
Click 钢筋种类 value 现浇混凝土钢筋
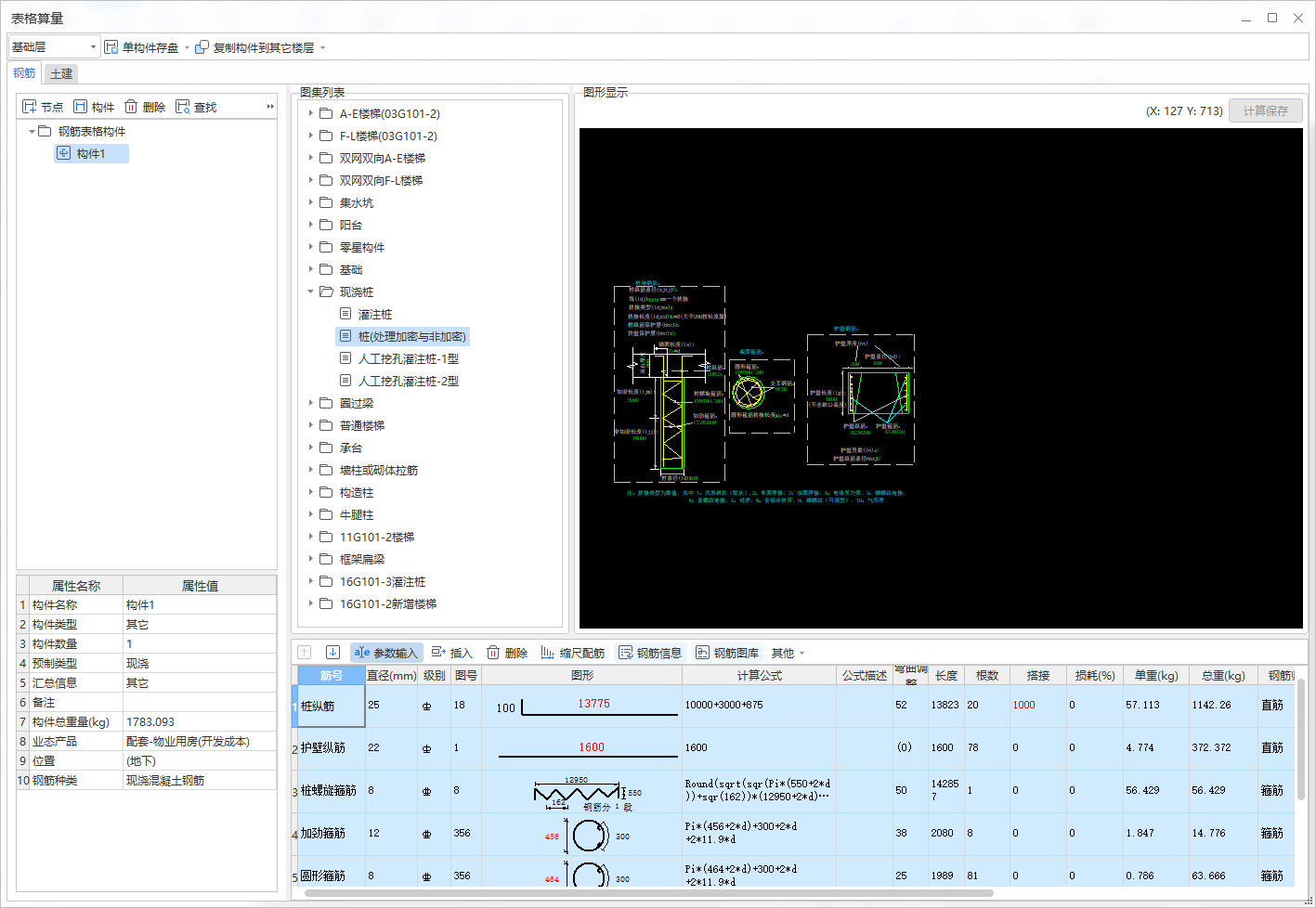click(200, 780)
